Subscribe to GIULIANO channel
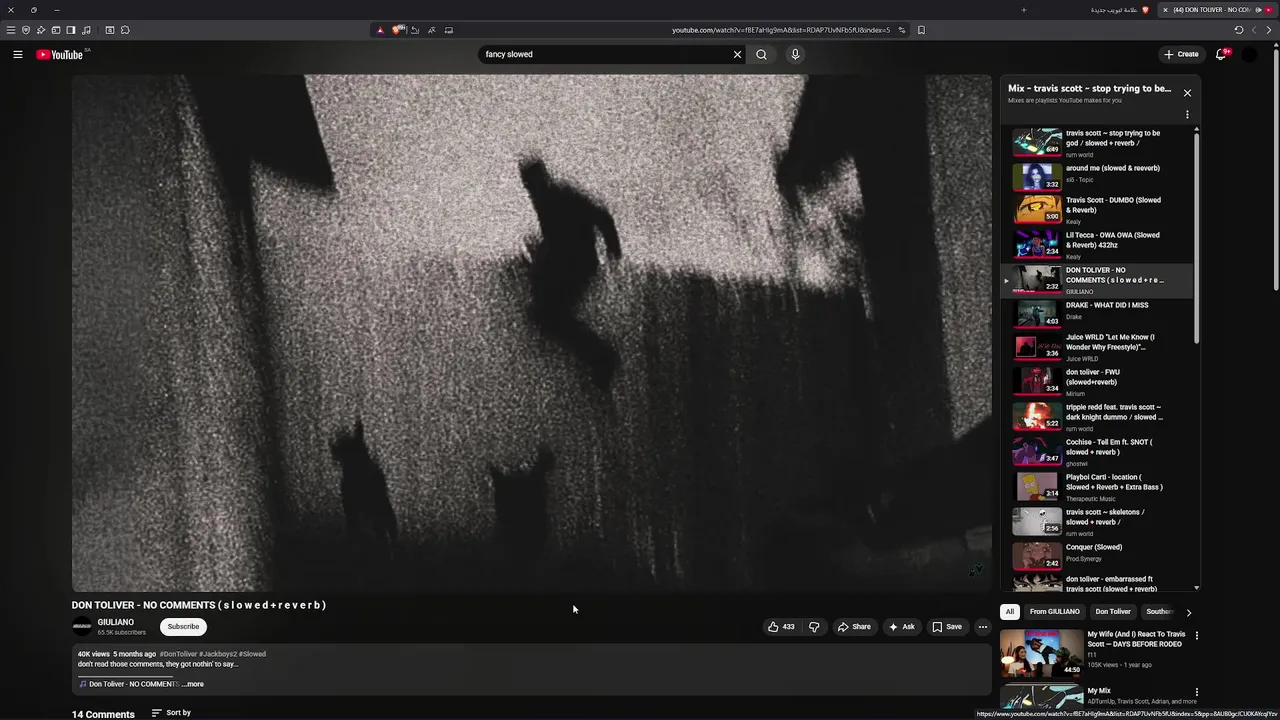The width and height of the screenshot is (1280, 720). [x=183, y=627]
